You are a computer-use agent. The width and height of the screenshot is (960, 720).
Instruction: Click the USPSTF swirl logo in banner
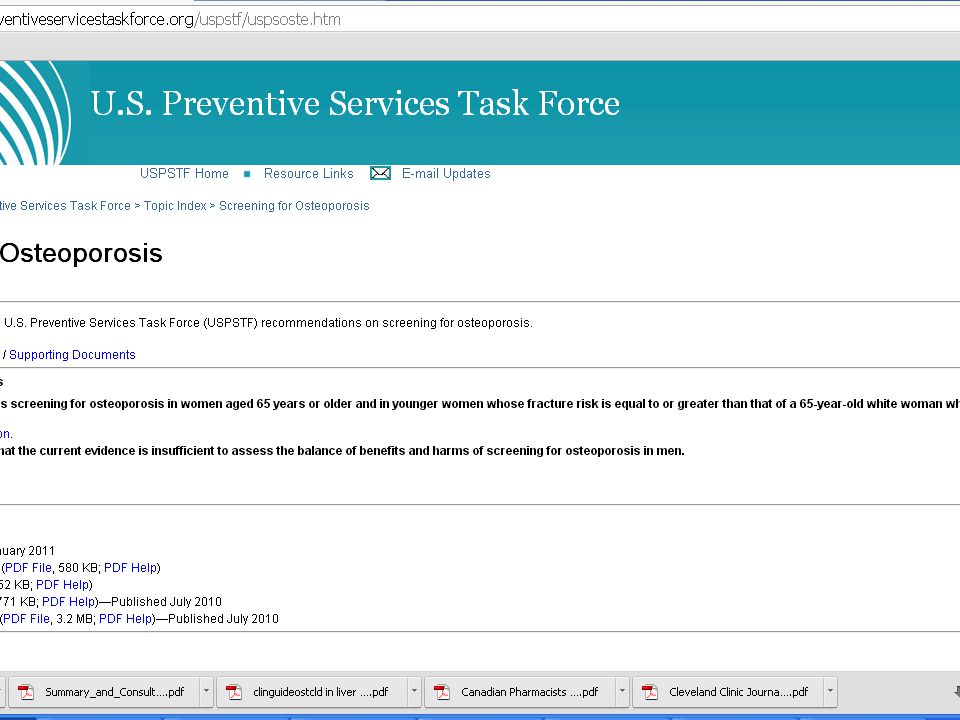coord(35,113)
